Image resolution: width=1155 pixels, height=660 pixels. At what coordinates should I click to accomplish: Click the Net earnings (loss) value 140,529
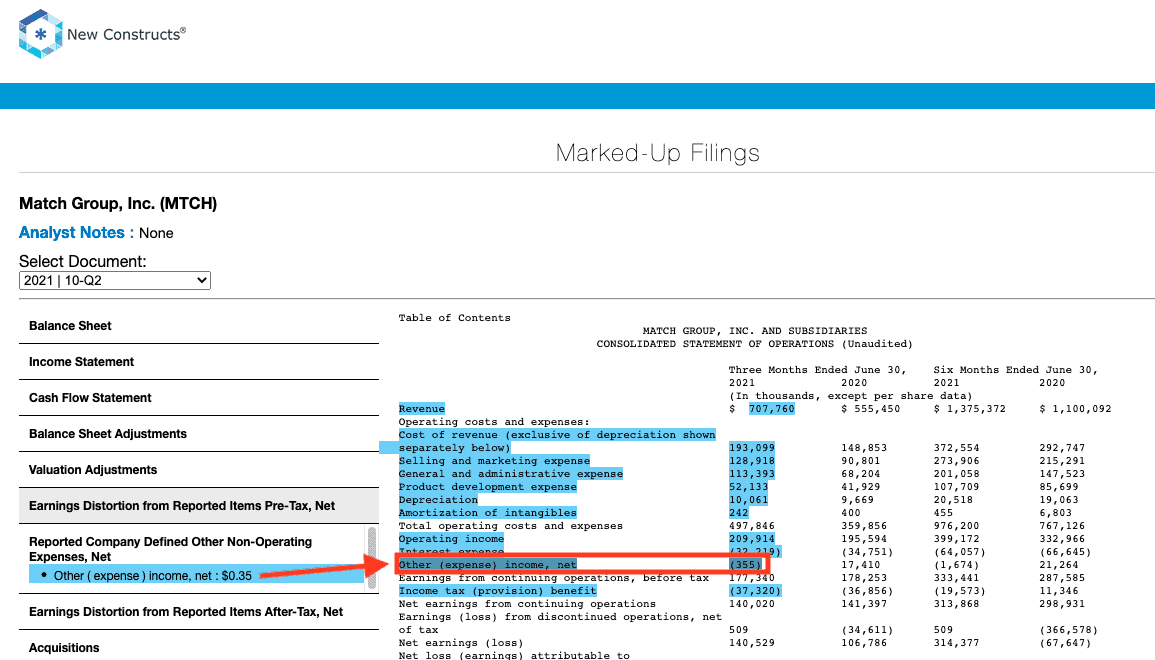tap(751, 643)
